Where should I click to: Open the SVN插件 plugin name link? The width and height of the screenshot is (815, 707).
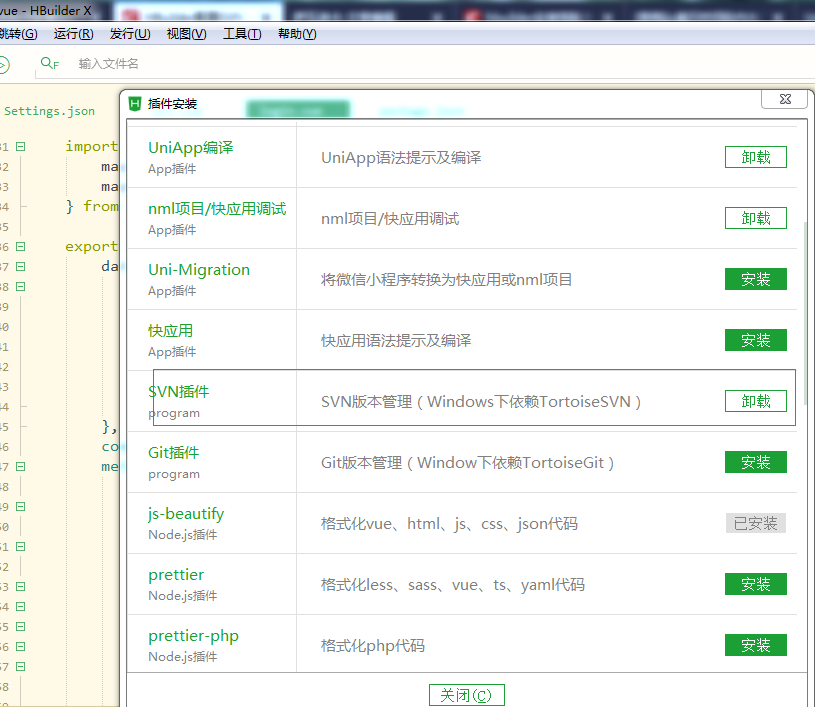pyautogui.click(x=178, y=391)
